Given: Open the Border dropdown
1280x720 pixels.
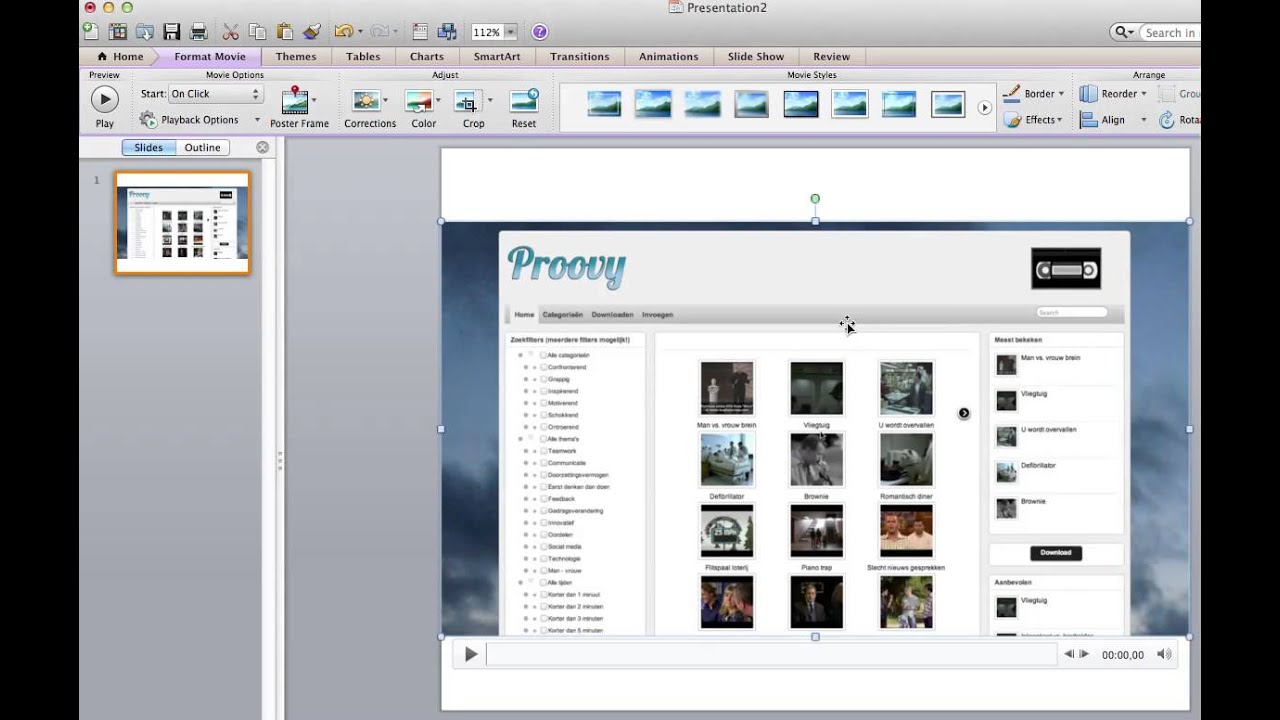Looking at the screenshot, I should coord(1034,94).
